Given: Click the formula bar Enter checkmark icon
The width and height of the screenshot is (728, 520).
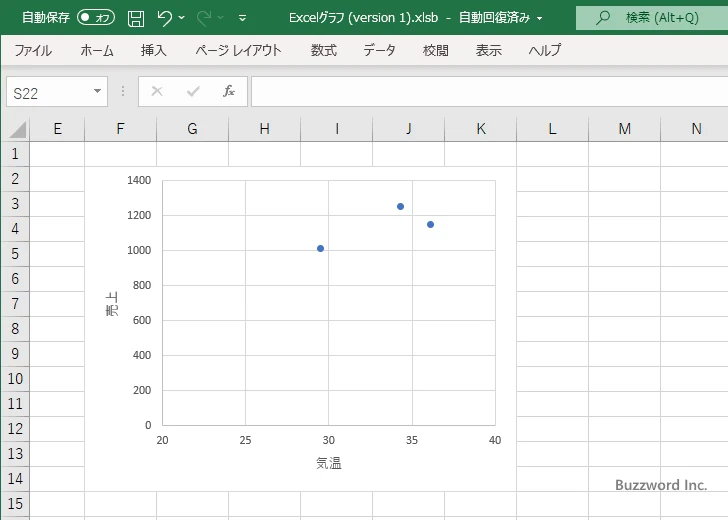Looking at the screenshot, I should click(193, 91).
